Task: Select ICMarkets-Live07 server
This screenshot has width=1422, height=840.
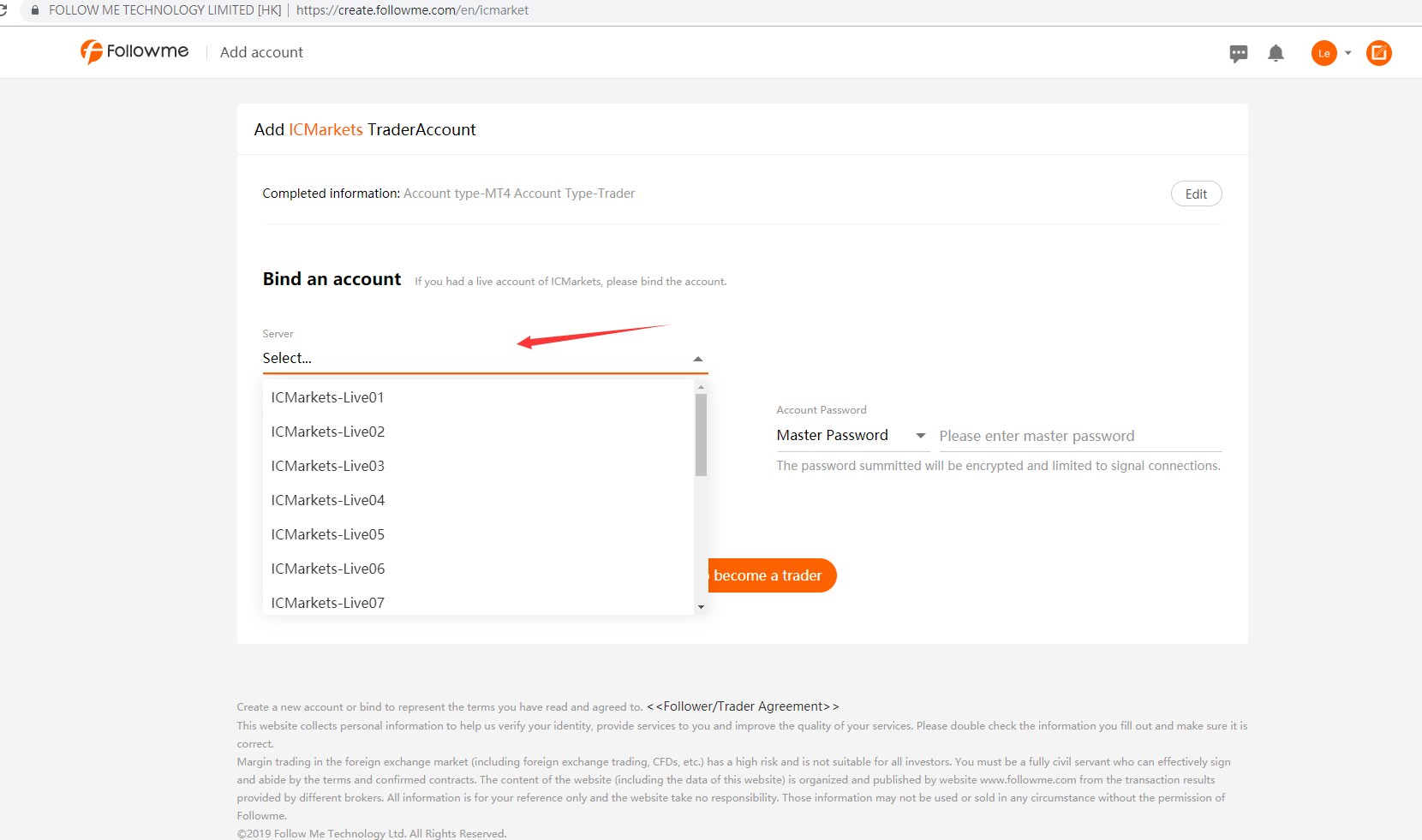Action: coord(478,601)
